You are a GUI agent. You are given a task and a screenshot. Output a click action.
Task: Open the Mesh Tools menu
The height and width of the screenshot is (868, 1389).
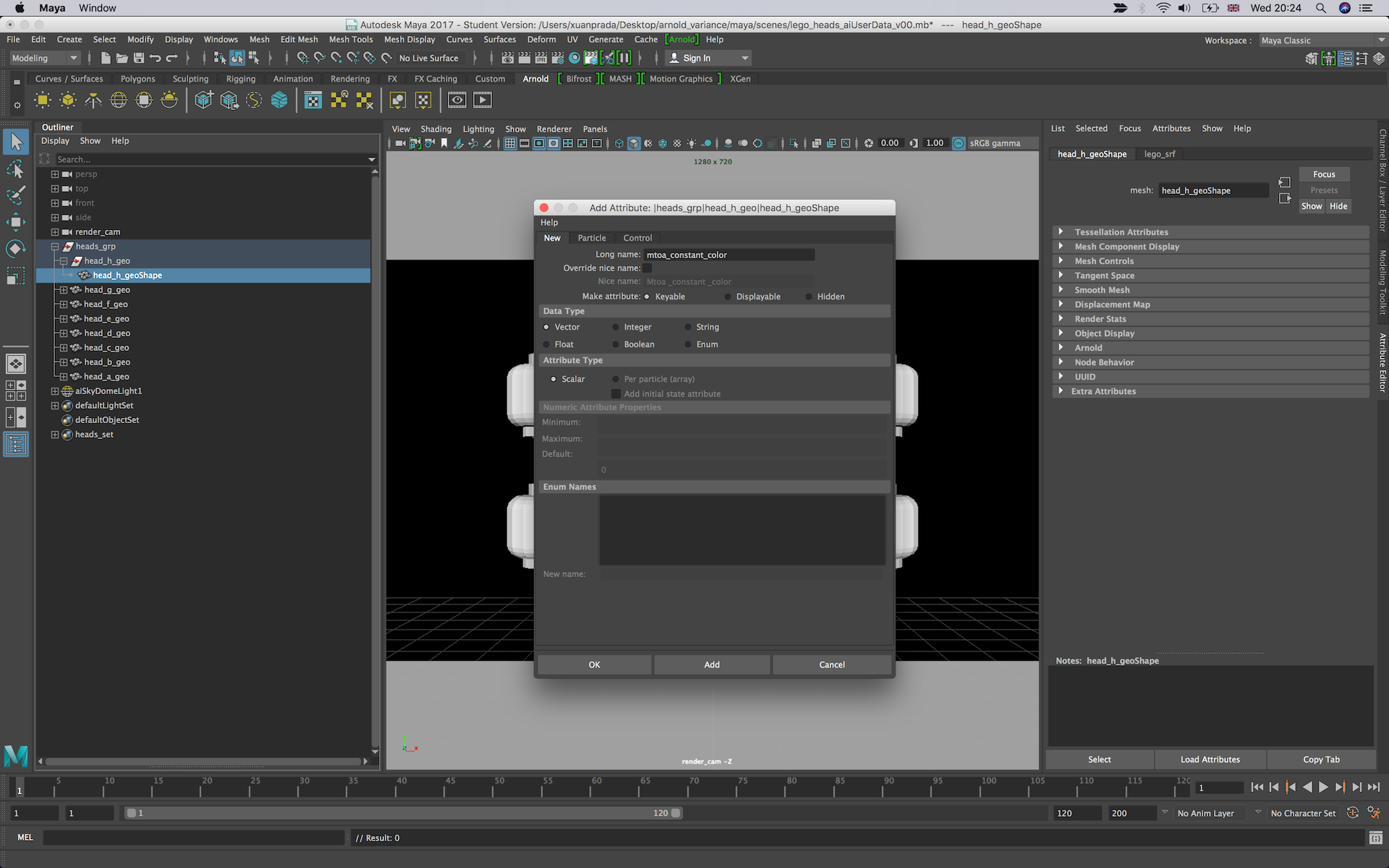(x=351, y=40)
